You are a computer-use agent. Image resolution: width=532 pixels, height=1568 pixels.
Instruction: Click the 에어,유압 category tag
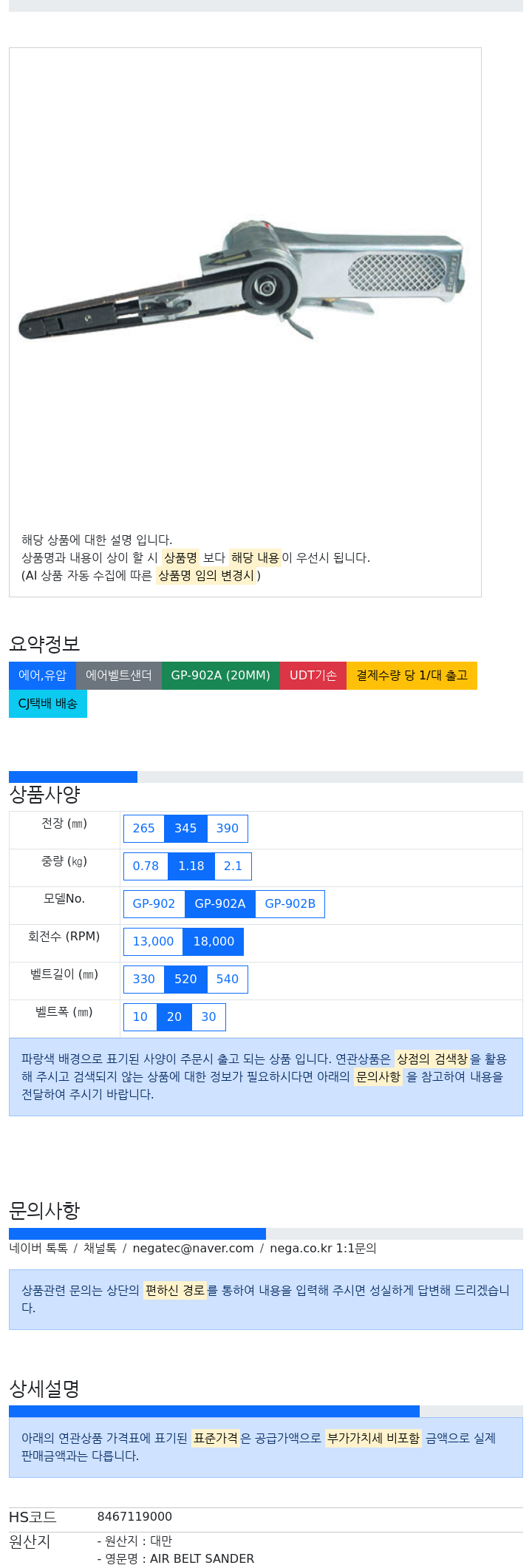click(x=42, y=675)
